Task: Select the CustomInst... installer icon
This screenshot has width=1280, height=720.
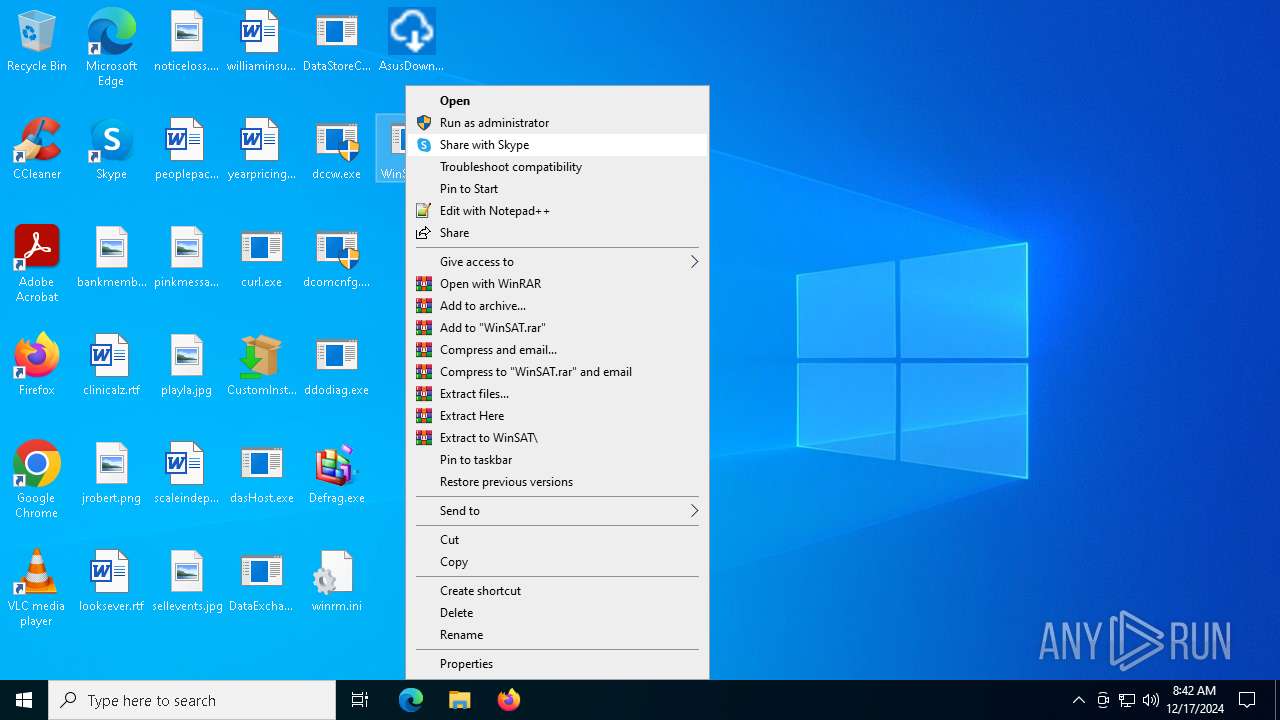Action: click(261, 365)
